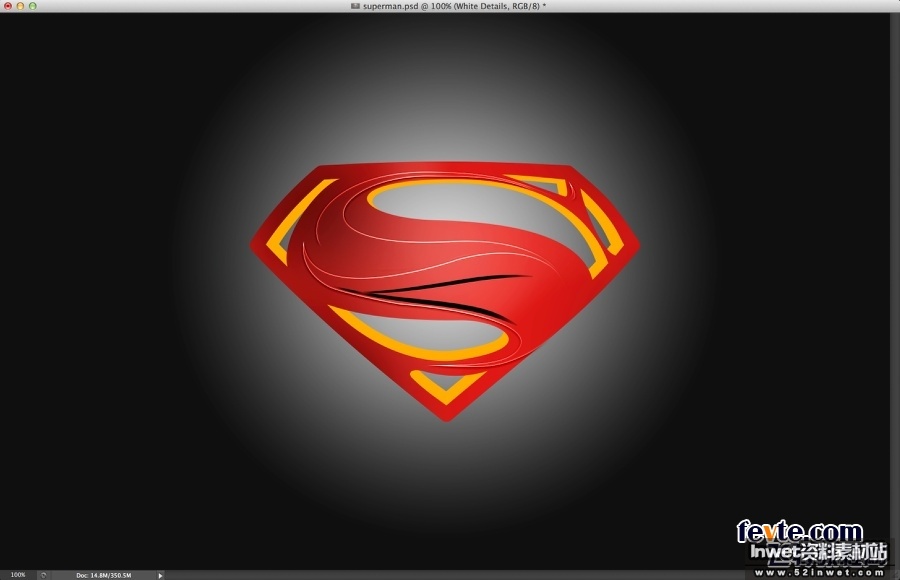Click the 100% zoom level field
900x580 pixels.
coord(18,575)
